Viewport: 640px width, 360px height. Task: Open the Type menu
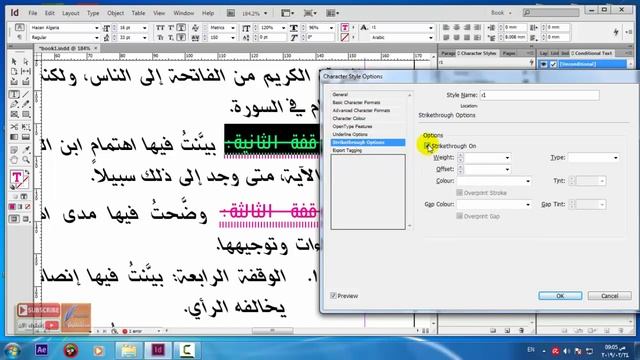click(x=93, y=13)
